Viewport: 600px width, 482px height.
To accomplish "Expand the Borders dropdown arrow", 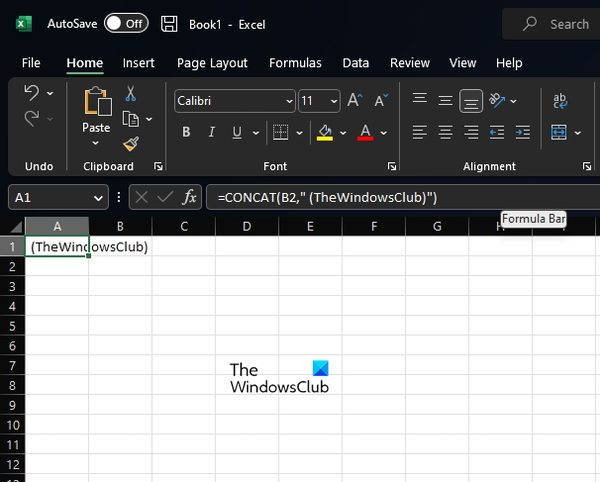I will coord(299,133).
